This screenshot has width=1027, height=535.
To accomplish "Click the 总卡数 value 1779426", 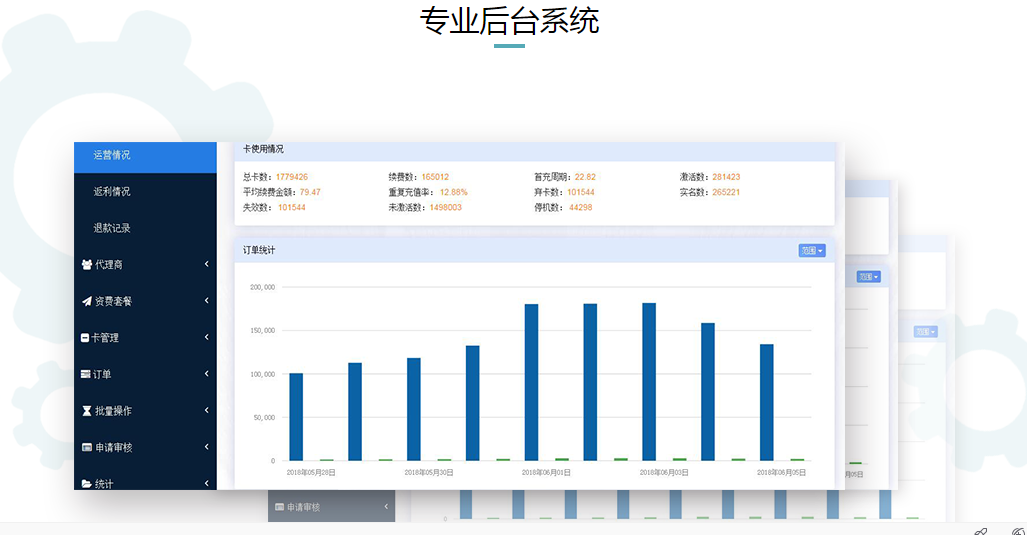I will (291, 177).
